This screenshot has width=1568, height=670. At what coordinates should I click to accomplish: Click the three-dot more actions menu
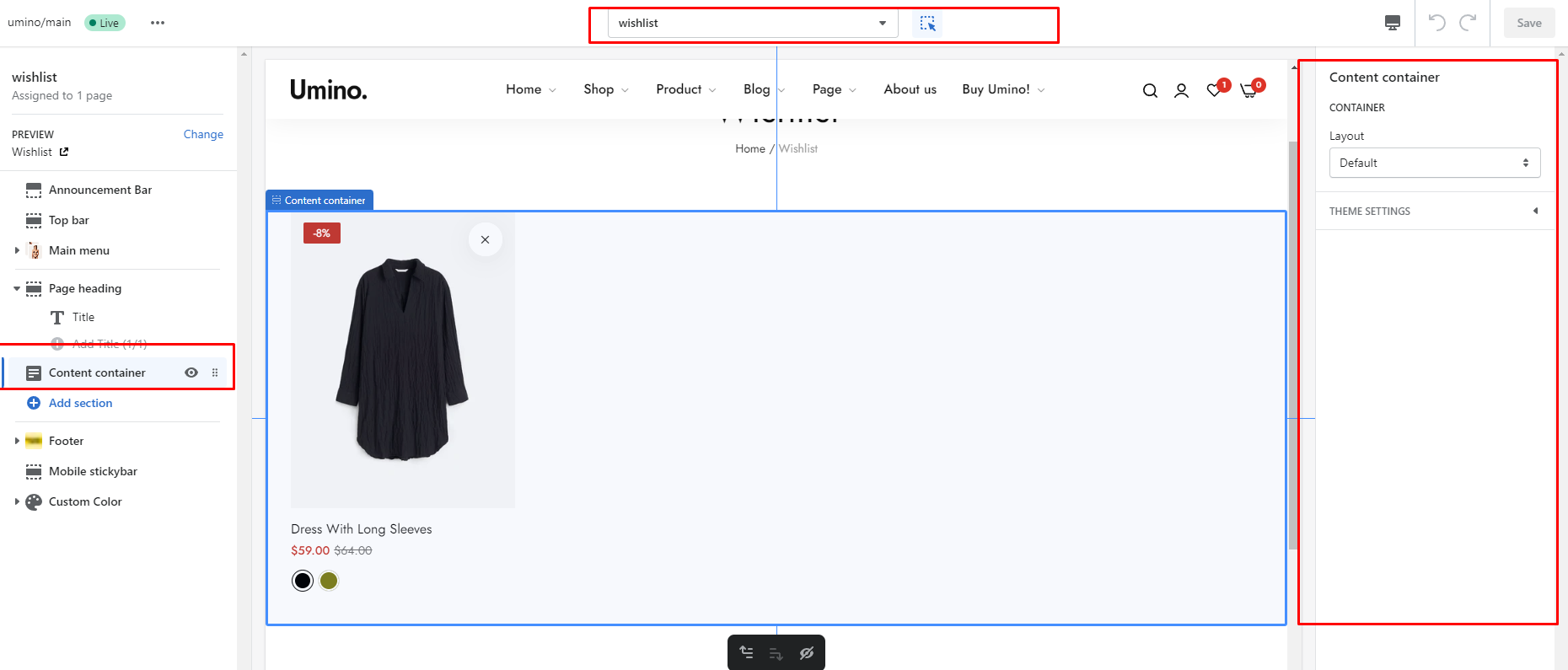(158, 23)
